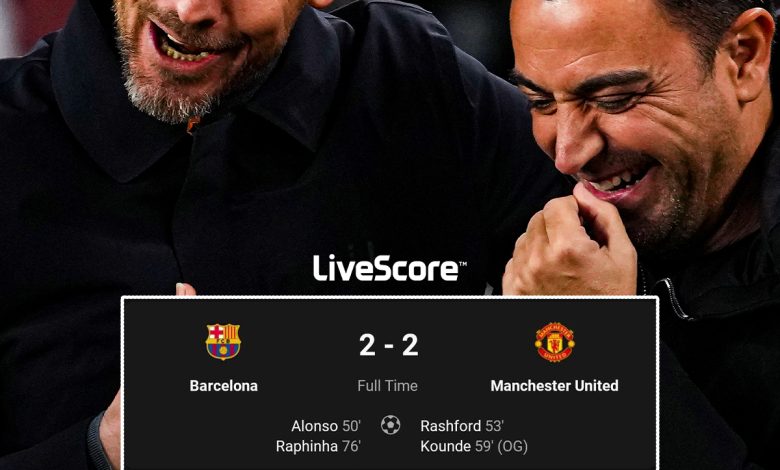Viewport: 780px width, 470px height.
Task: Click the Barcelona home score digit
Action: tap(367, 345)
